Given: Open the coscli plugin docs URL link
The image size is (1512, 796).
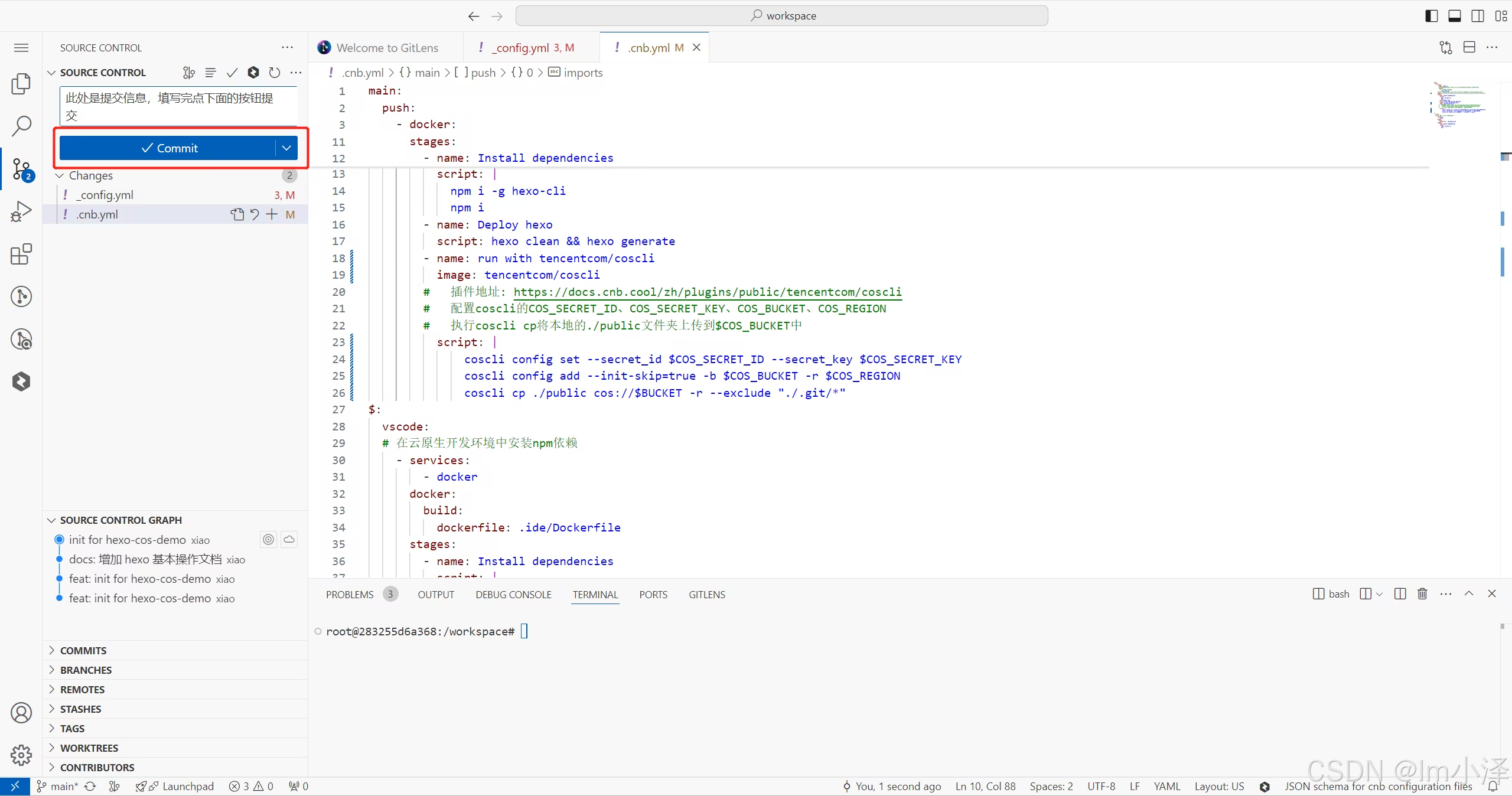Looking at the screenshot, I should [x=708, y=292].
